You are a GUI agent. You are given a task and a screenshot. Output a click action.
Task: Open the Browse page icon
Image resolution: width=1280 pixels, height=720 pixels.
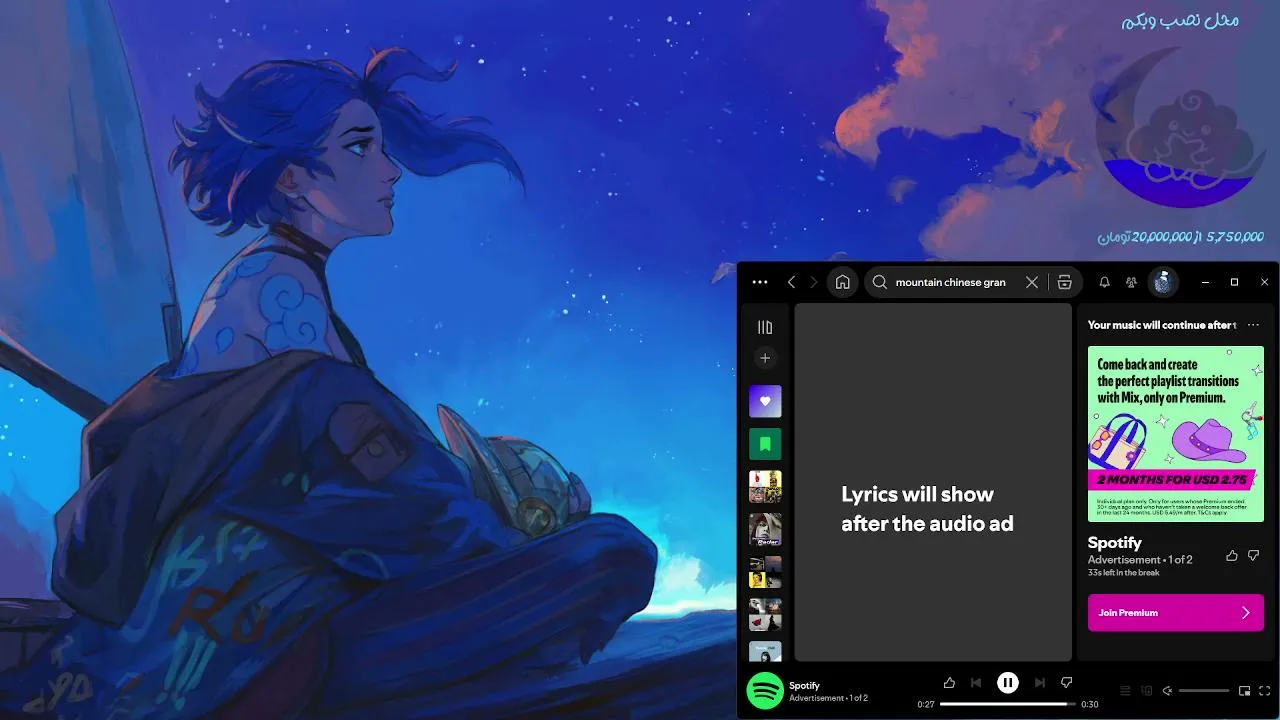pyautogui.click(x=1065, y=282)
